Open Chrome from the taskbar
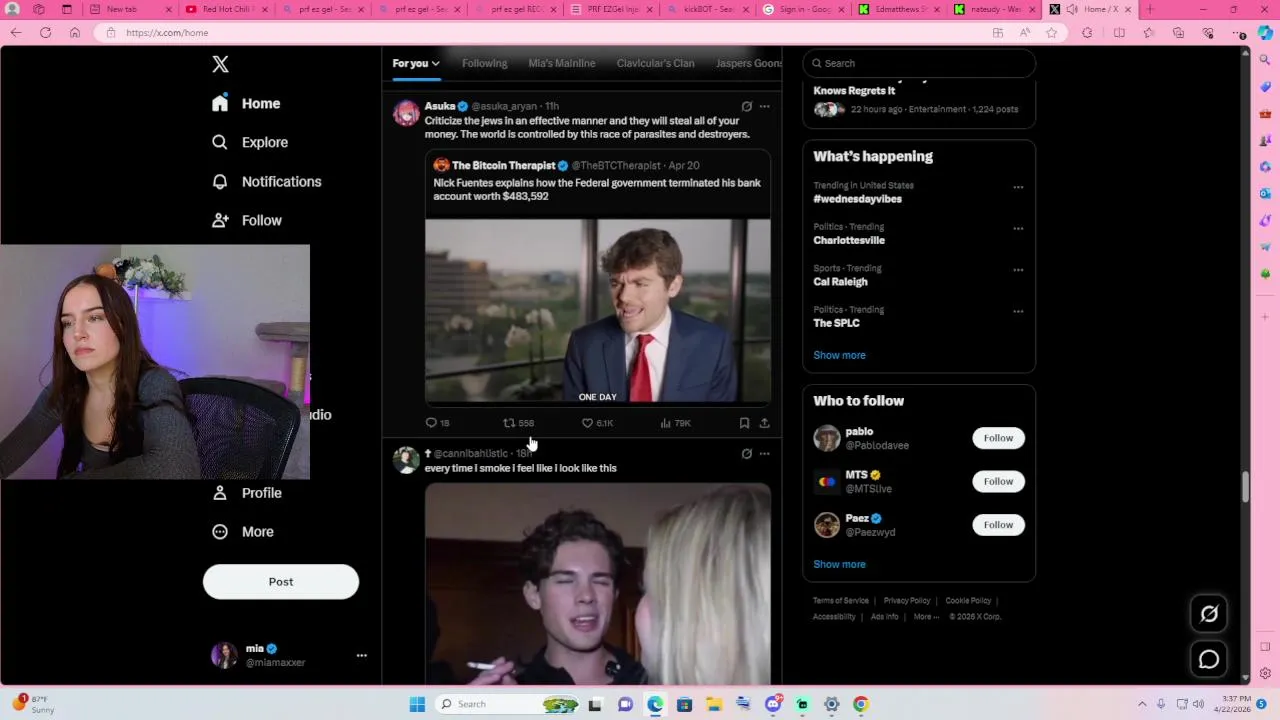The height and width of the screenshot is (720, 1280). 860,704
